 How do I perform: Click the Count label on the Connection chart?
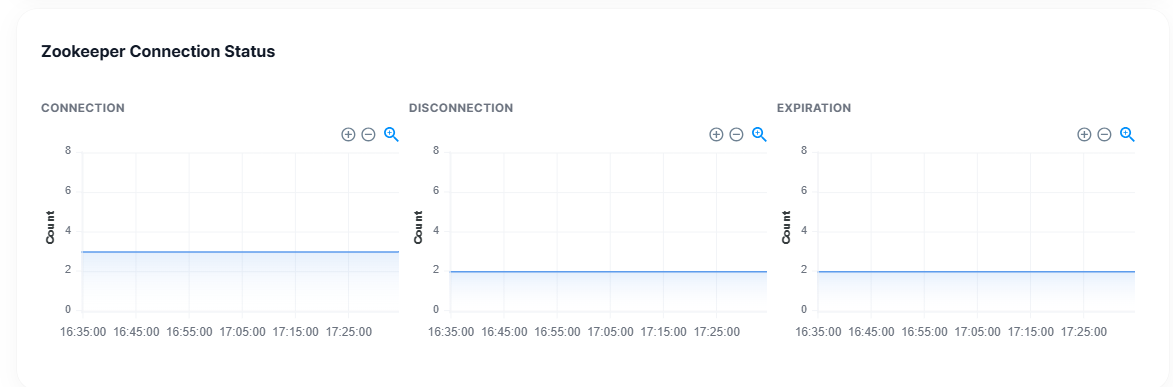click(50, 227)
